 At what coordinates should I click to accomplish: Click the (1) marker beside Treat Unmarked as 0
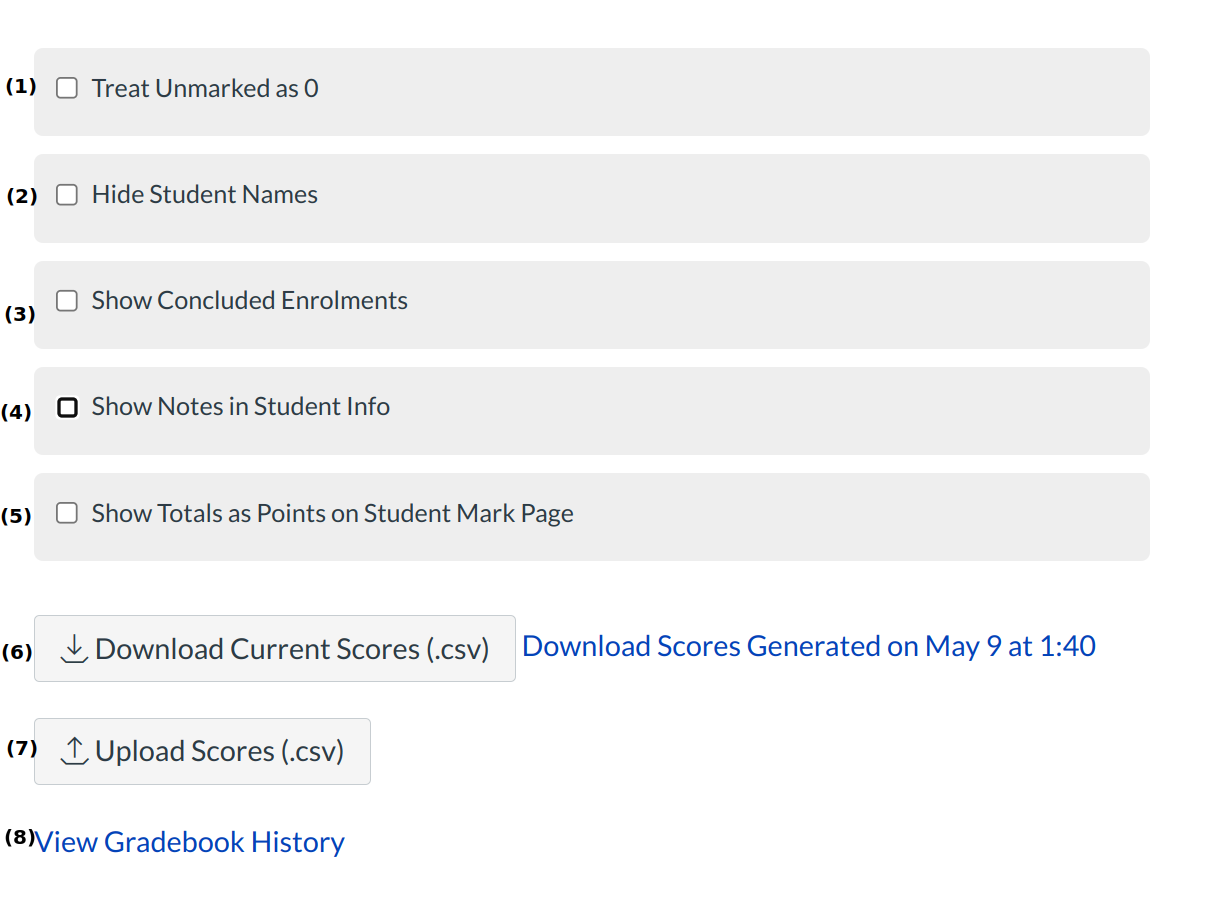(20, 86)
